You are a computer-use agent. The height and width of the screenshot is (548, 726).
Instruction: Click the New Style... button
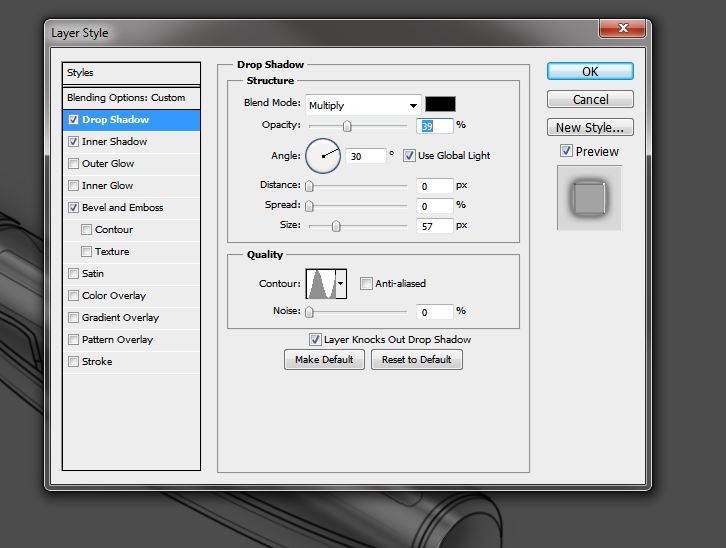point(589,127)
